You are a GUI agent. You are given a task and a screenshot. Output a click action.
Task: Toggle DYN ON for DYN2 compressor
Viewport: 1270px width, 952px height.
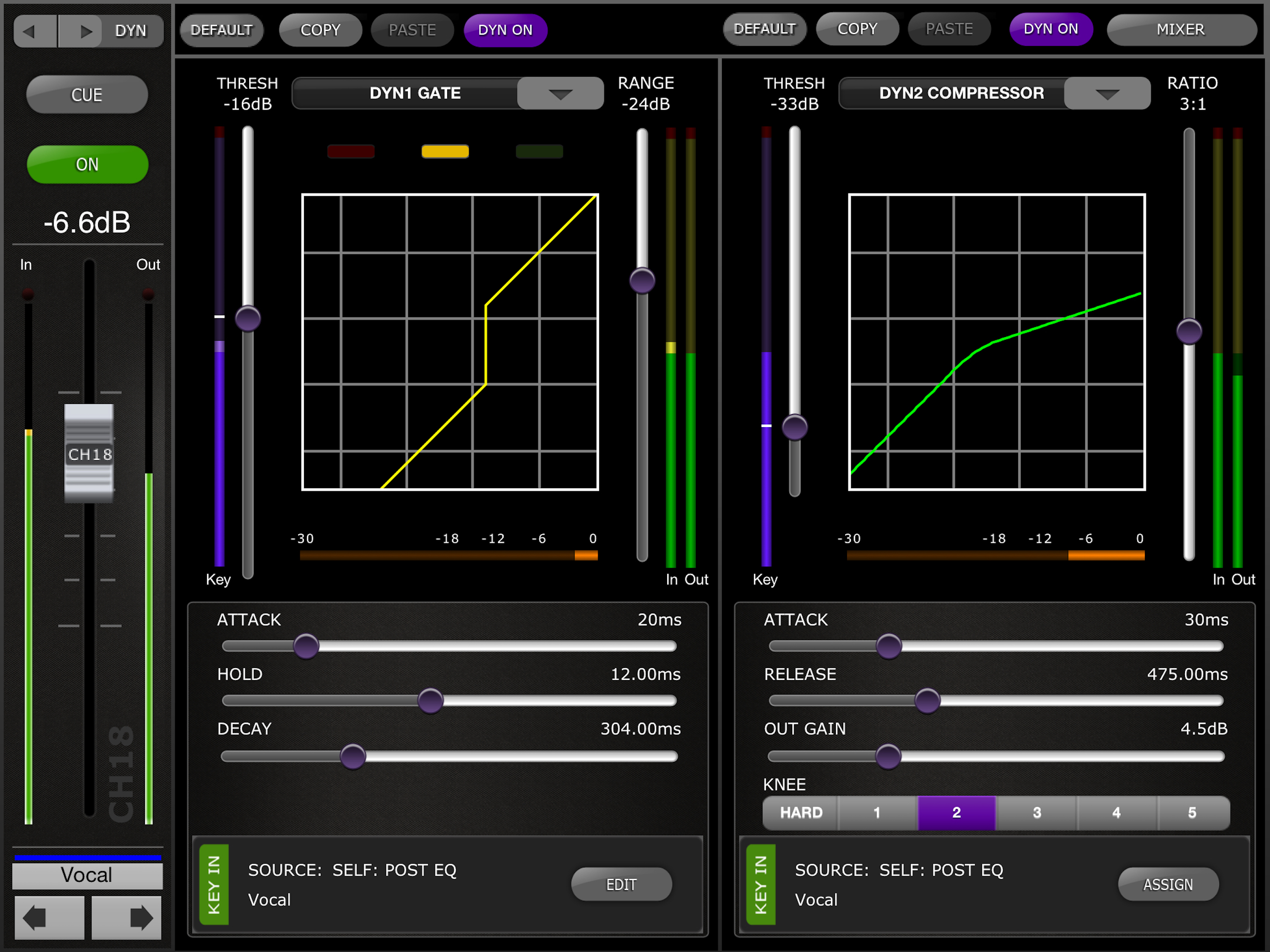tap(1051, 29)
